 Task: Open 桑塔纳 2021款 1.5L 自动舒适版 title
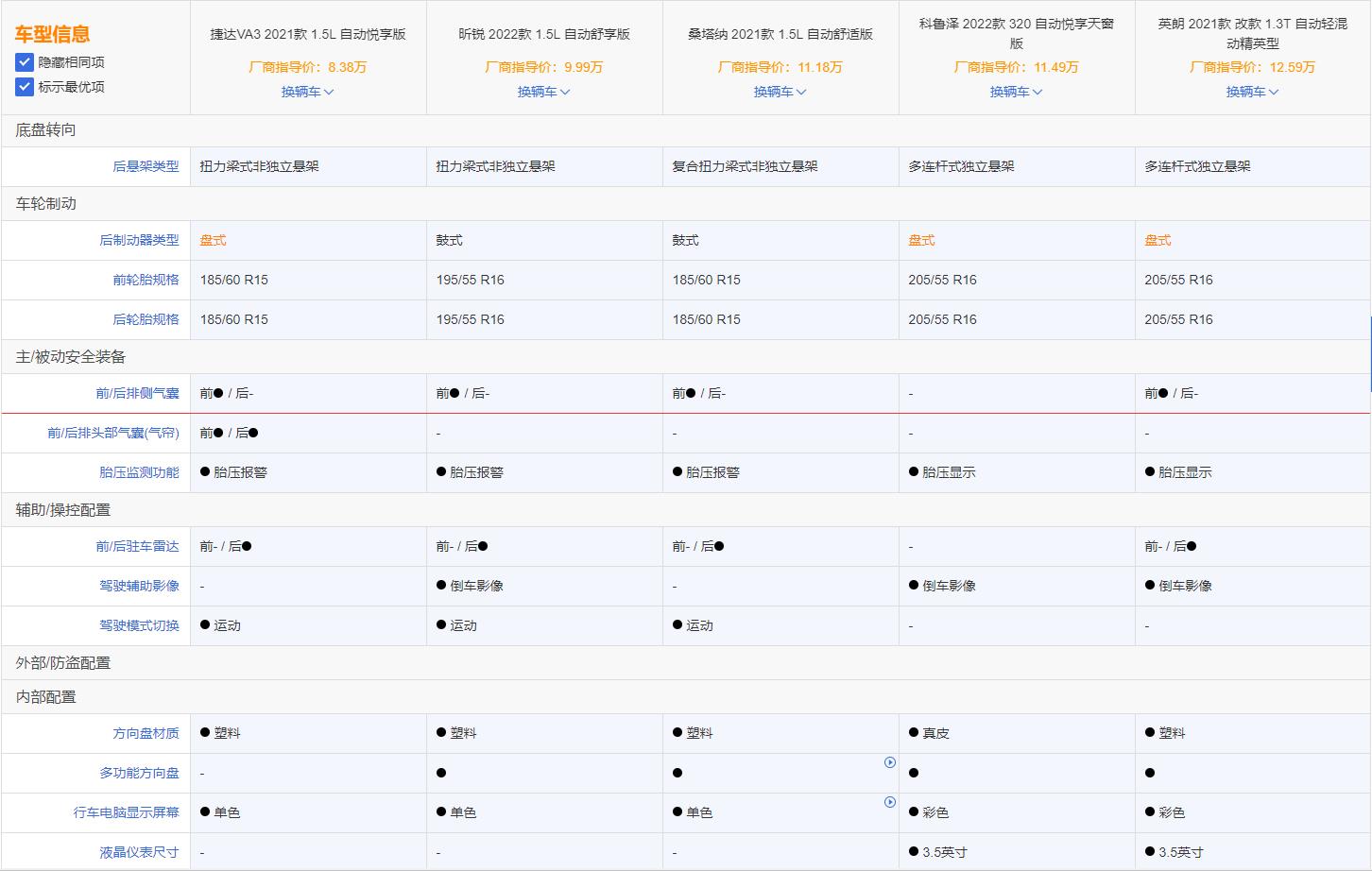(780, 34)
